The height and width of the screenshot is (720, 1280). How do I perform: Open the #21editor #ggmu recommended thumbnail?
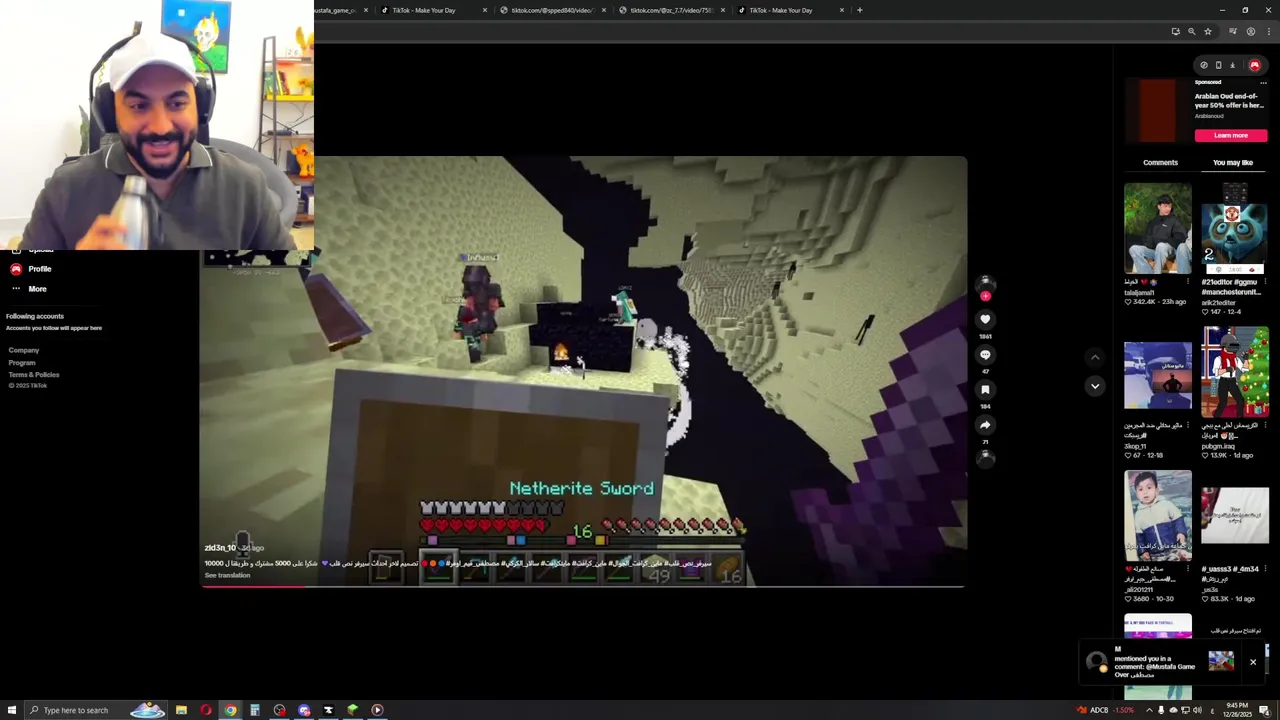point(1235,228)
